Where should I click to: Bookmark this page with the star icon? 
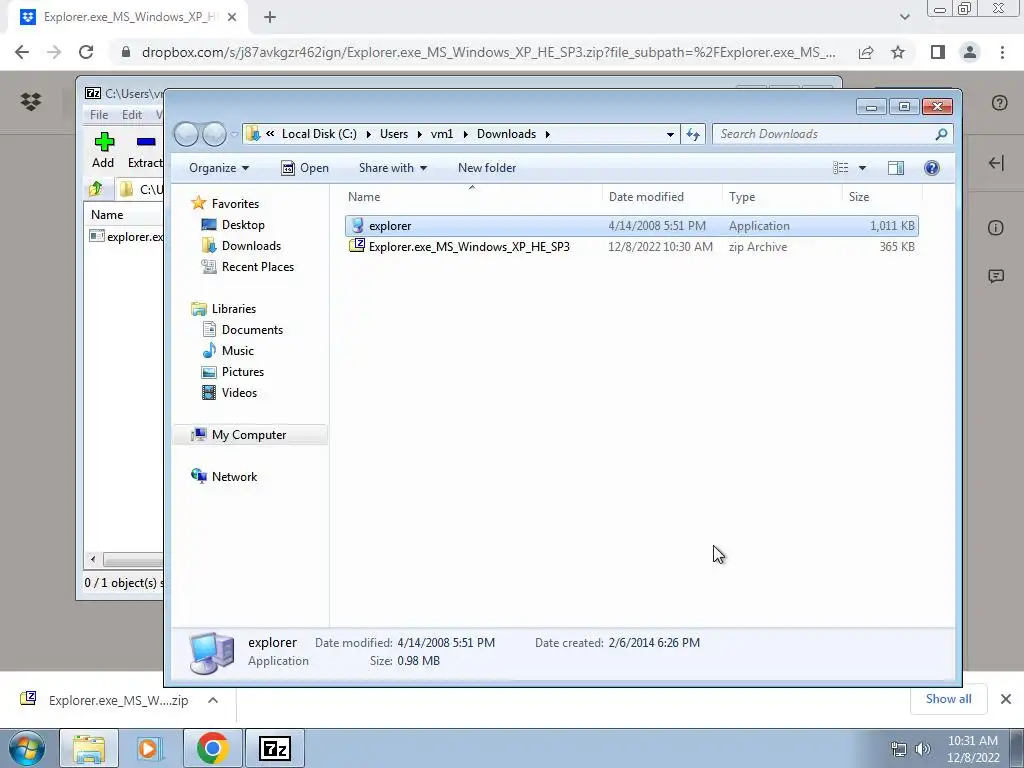click(x=898, y=52)
